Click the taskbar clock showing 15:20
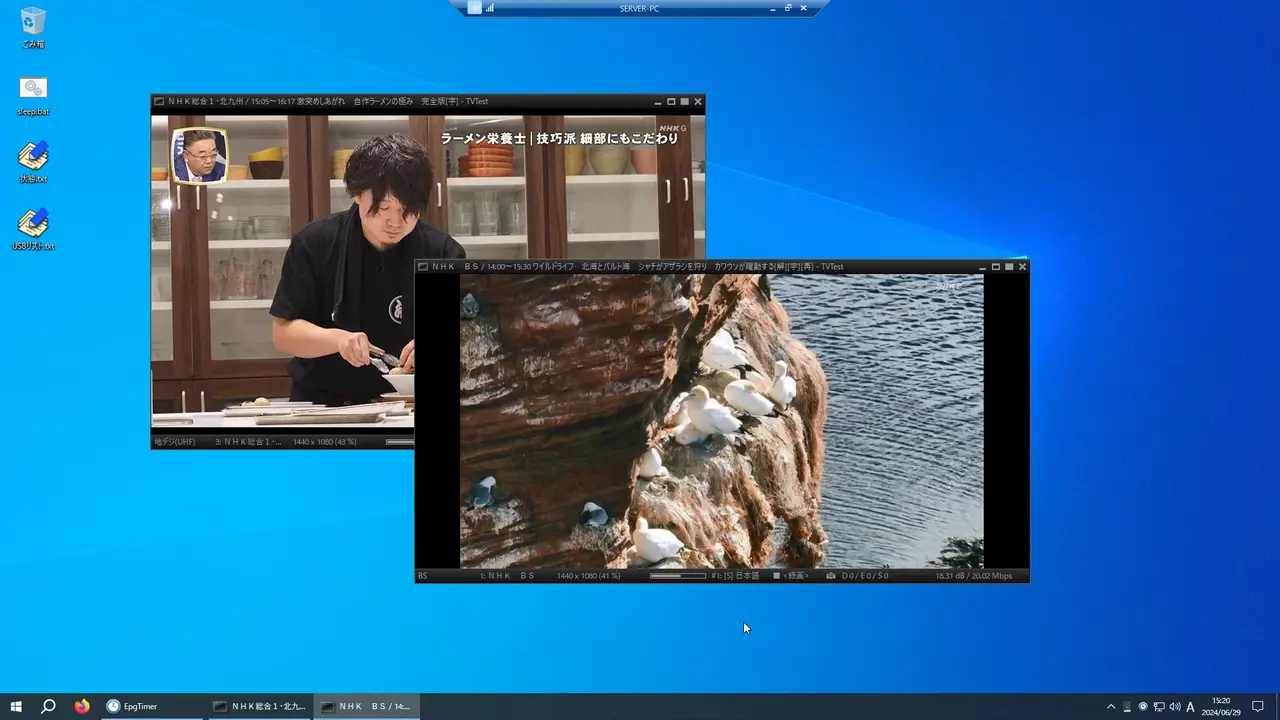This screenshot has width=1280, height=720. coord(1221,706)
